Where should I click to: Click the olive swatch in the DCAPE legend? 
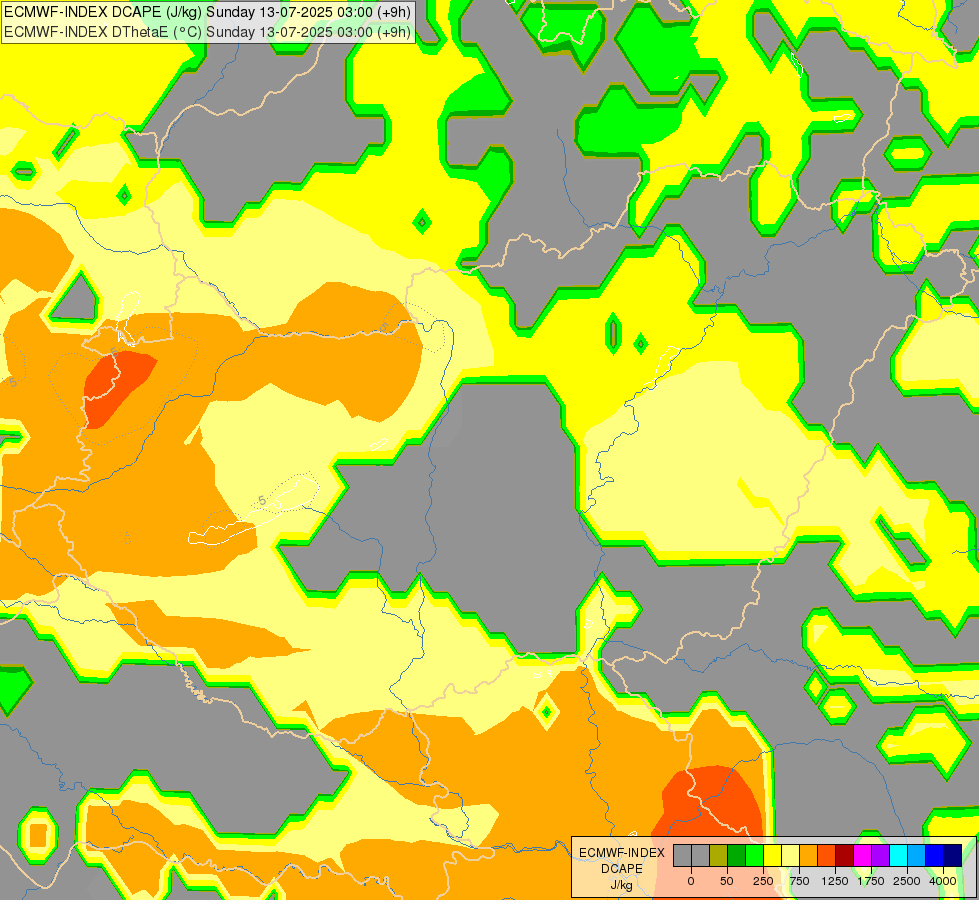point(719,856)
